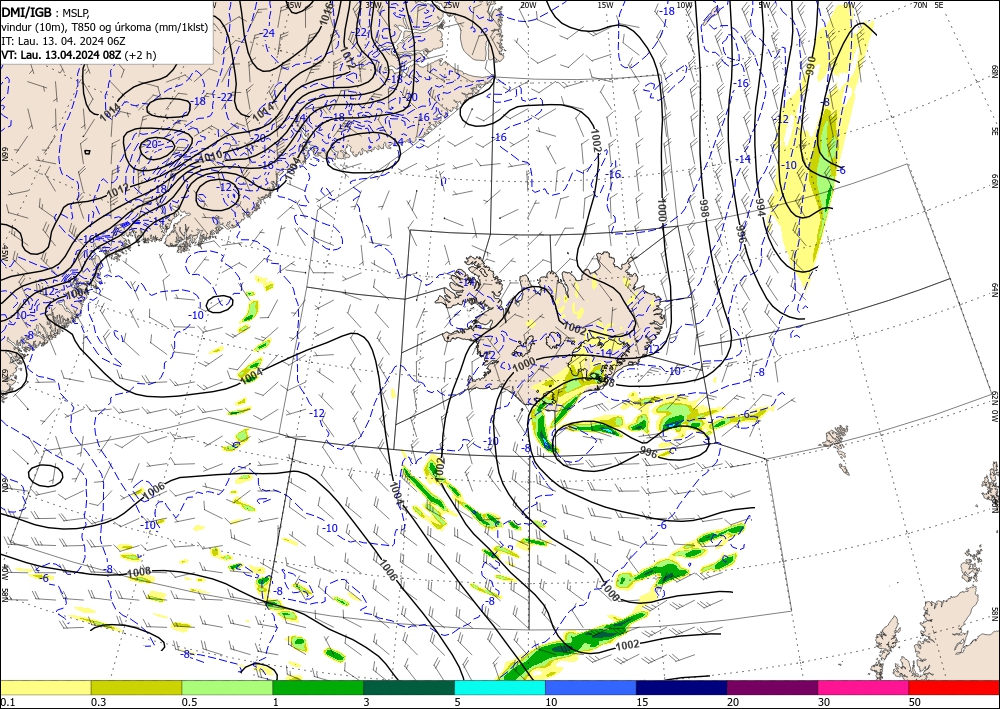Click the navy 15 mm legend swatch
The width and height of the screenshot is (1000, 709).
coord(682,687)
